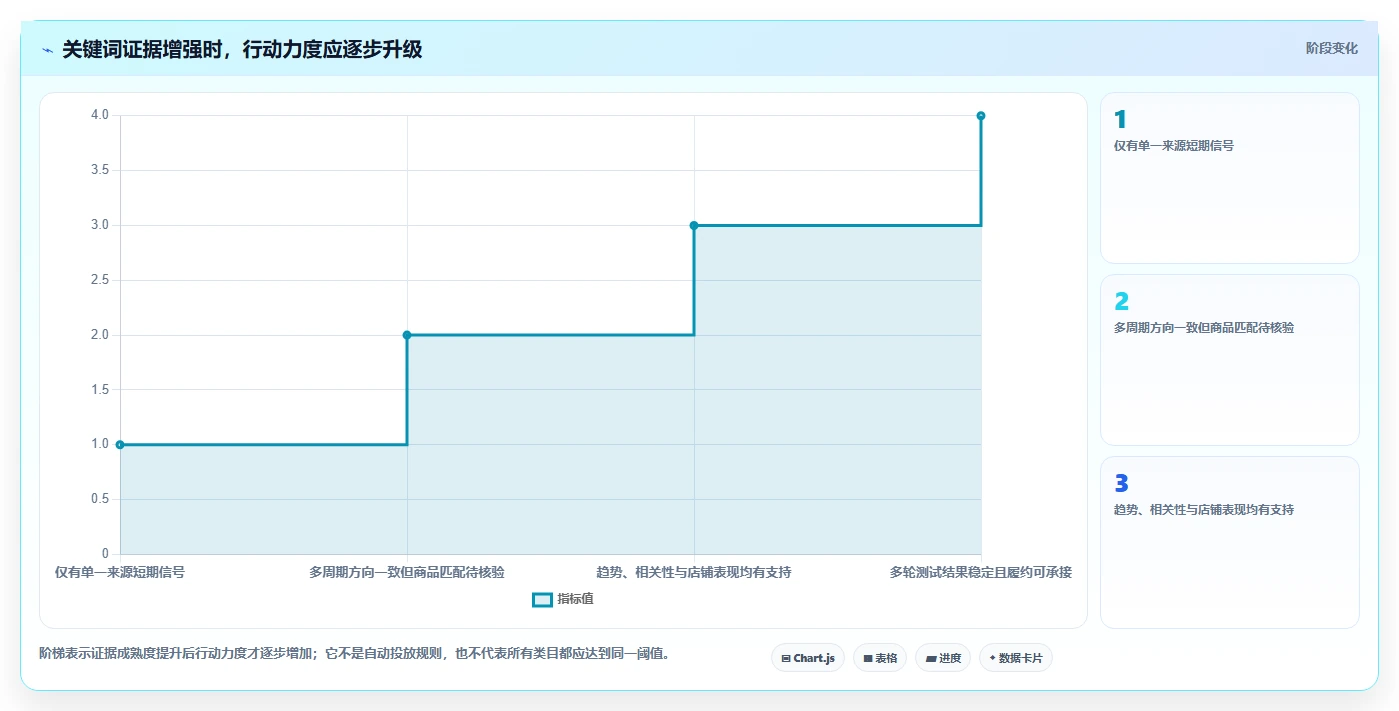This screenshot has height=711, width=1399.
Task: Select the Chart.js chip
Action: click(x=808, y=658)
